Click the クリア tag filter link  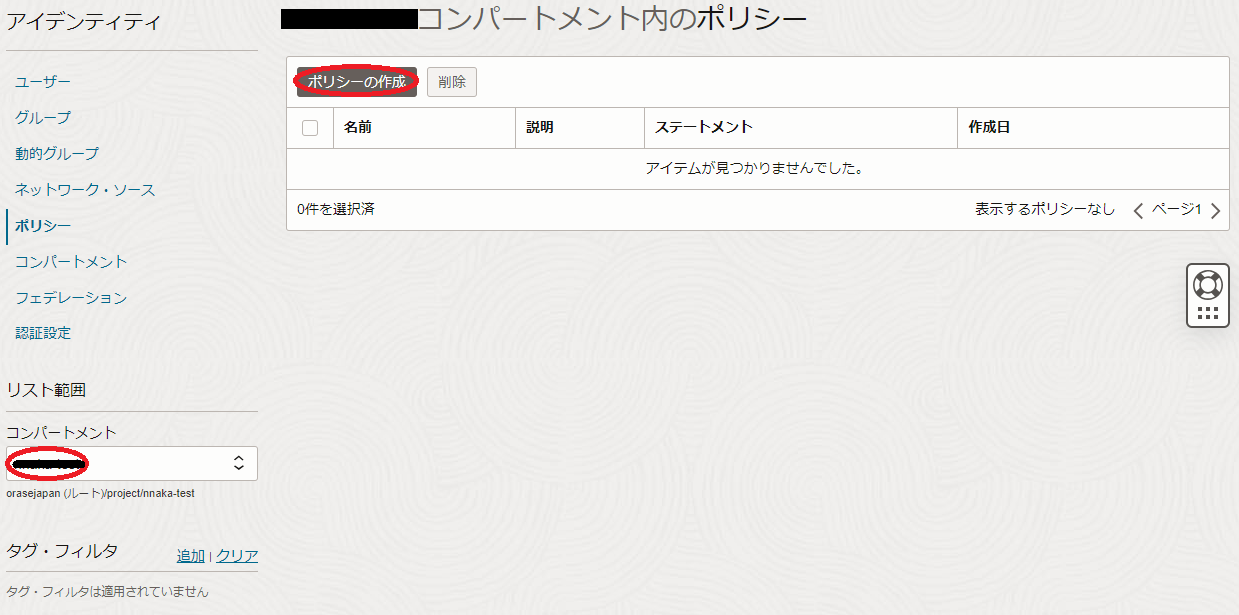(237, 556)
